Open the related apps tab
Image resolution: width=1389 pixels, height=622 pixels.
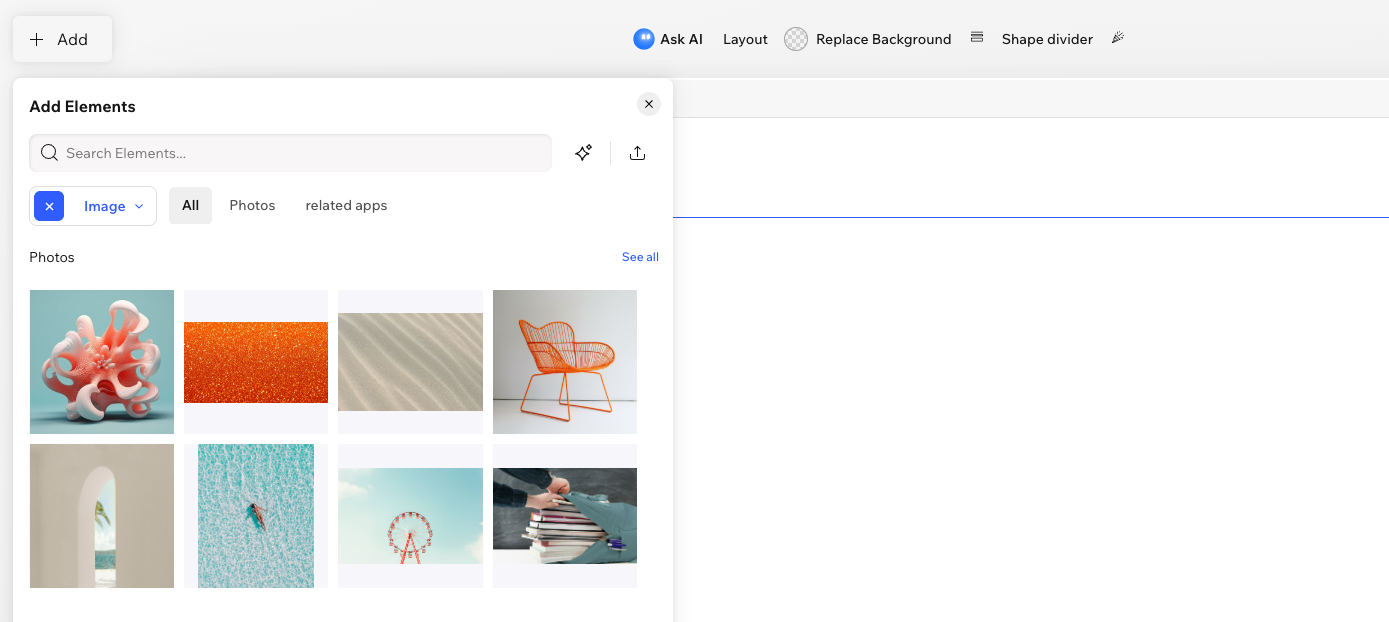346,205
